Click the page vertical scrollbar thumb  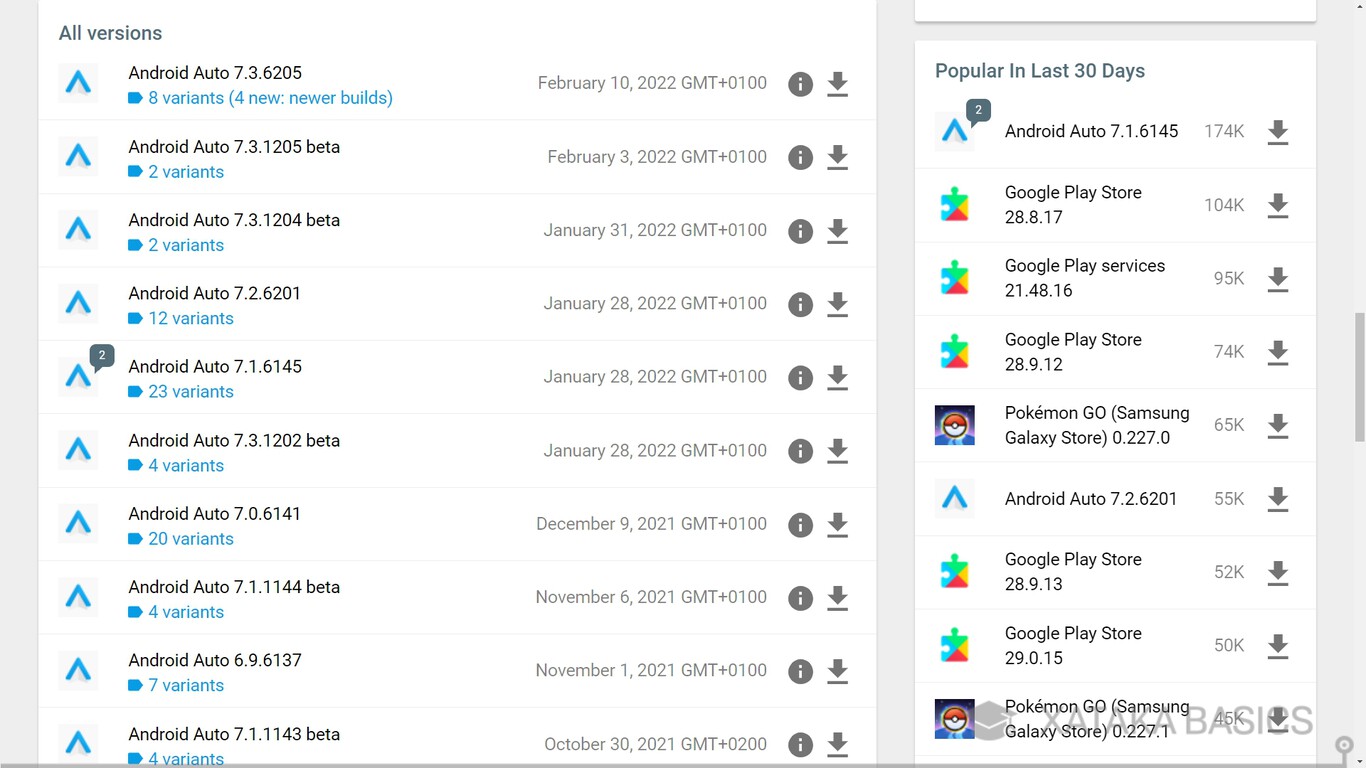[x=1359, y=377]
